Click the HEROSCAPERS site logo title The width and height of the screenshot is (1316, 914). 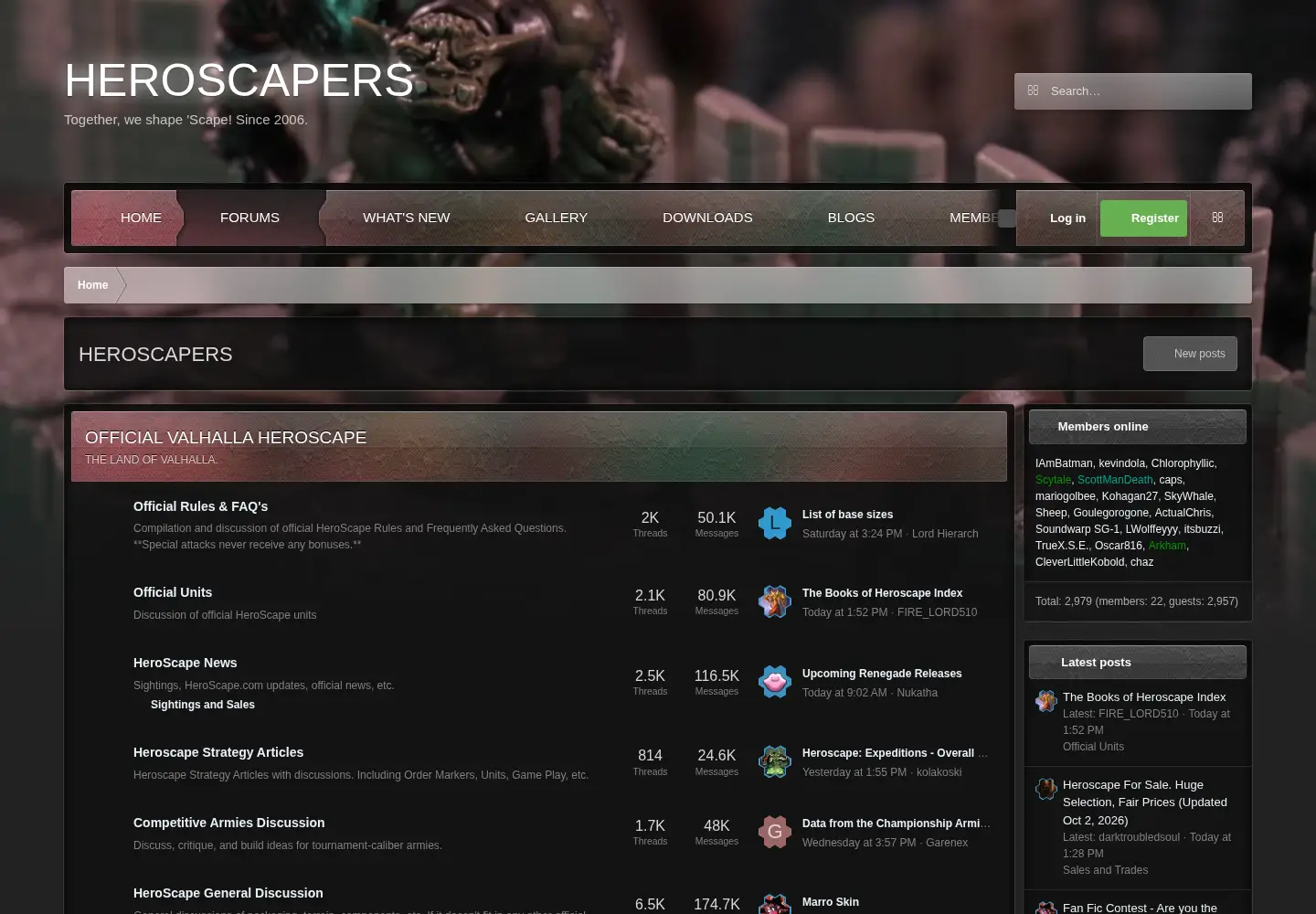(239, 80)
